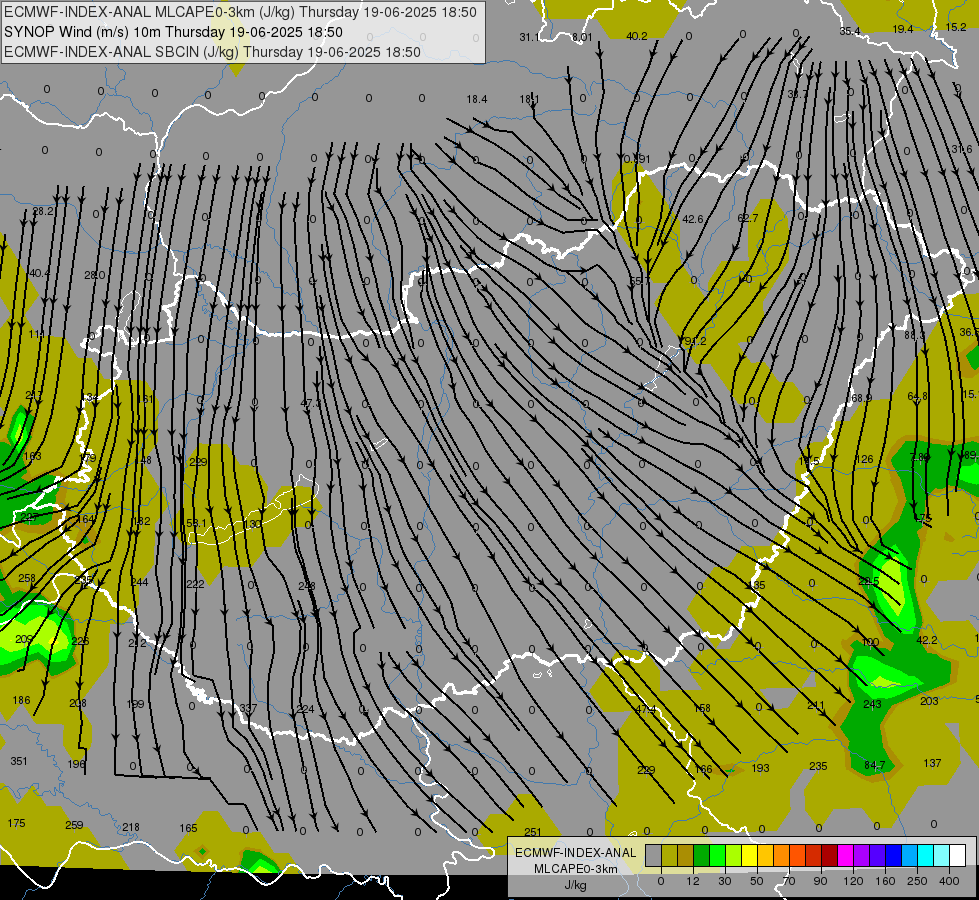
Task: Click the 259 value on the map
Action: click(74, 824)
